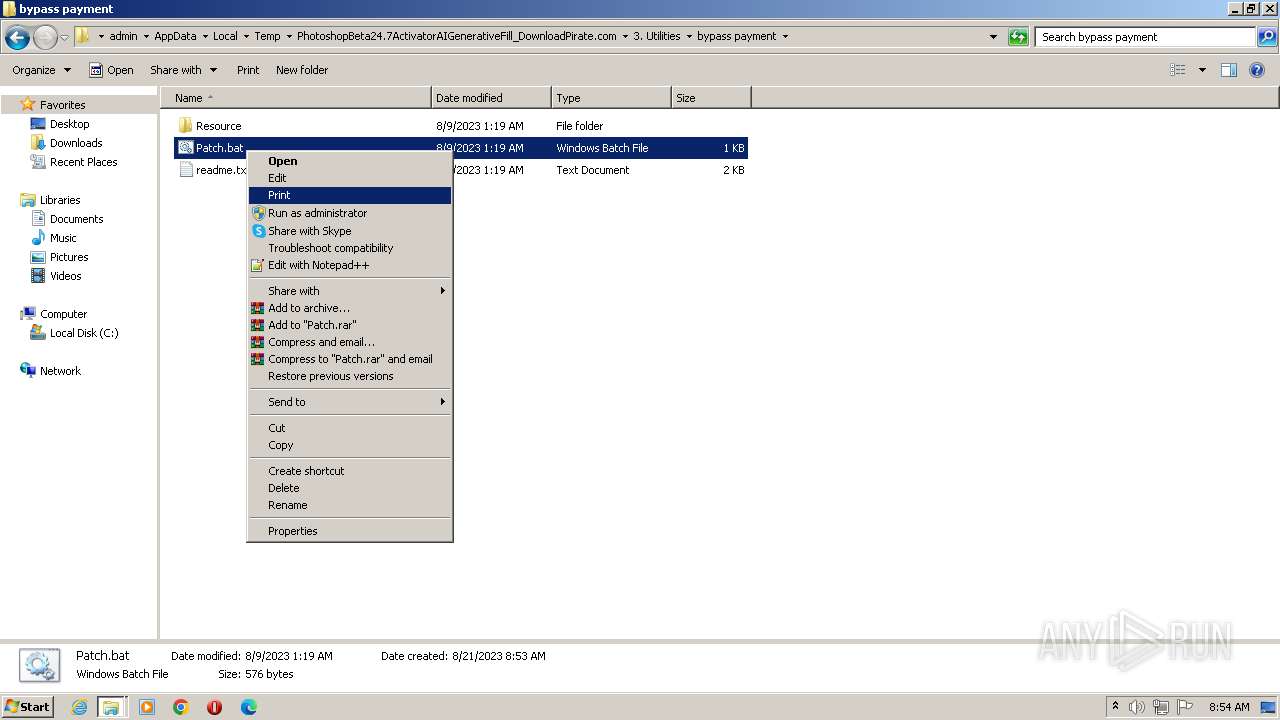Click the Windows Explorer taskbar icon

click(x=111, y=707)
